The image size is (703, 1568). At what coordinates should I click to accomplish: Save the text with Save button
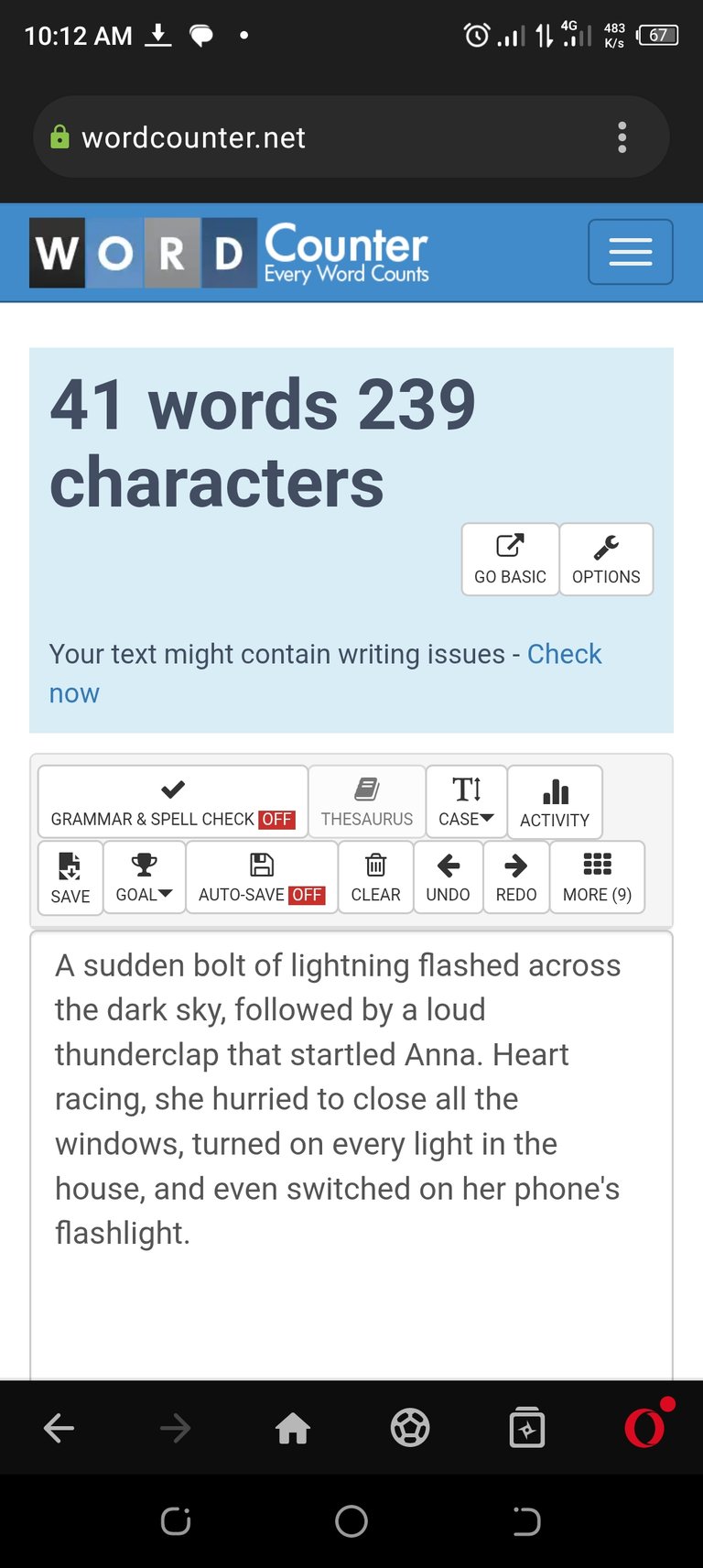(70, 877)
